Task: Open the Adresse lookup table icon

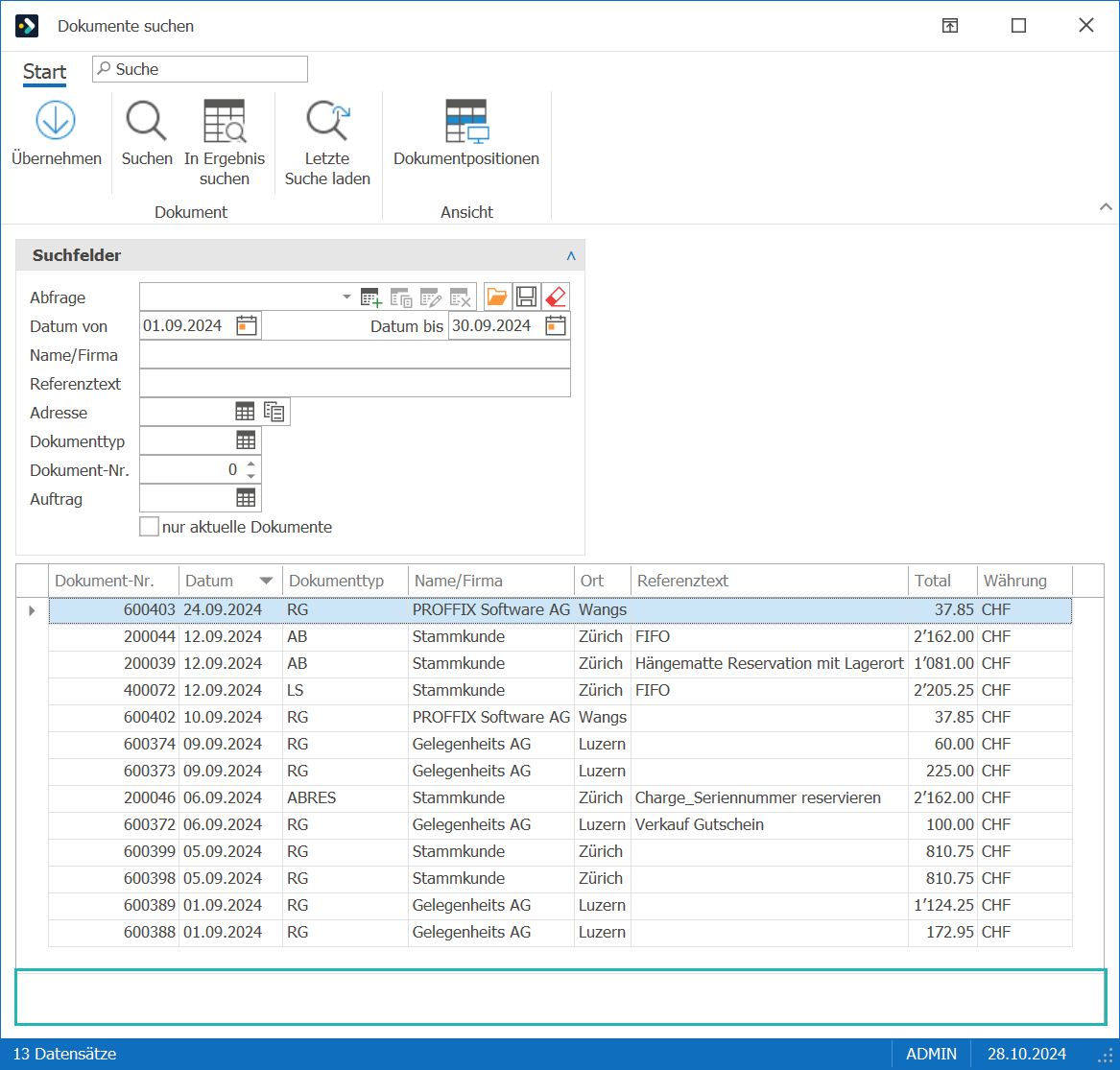Action: pos(245,412)
